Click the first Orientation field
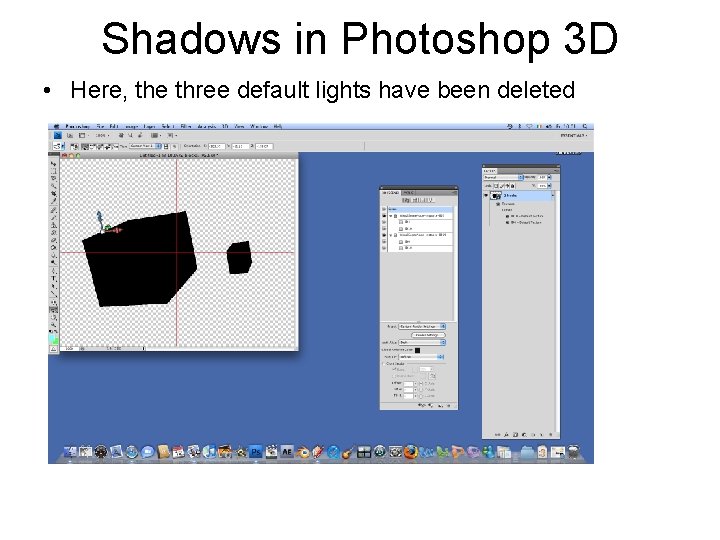This screenshot has height=540, width=720. click(x=216, y=146)
